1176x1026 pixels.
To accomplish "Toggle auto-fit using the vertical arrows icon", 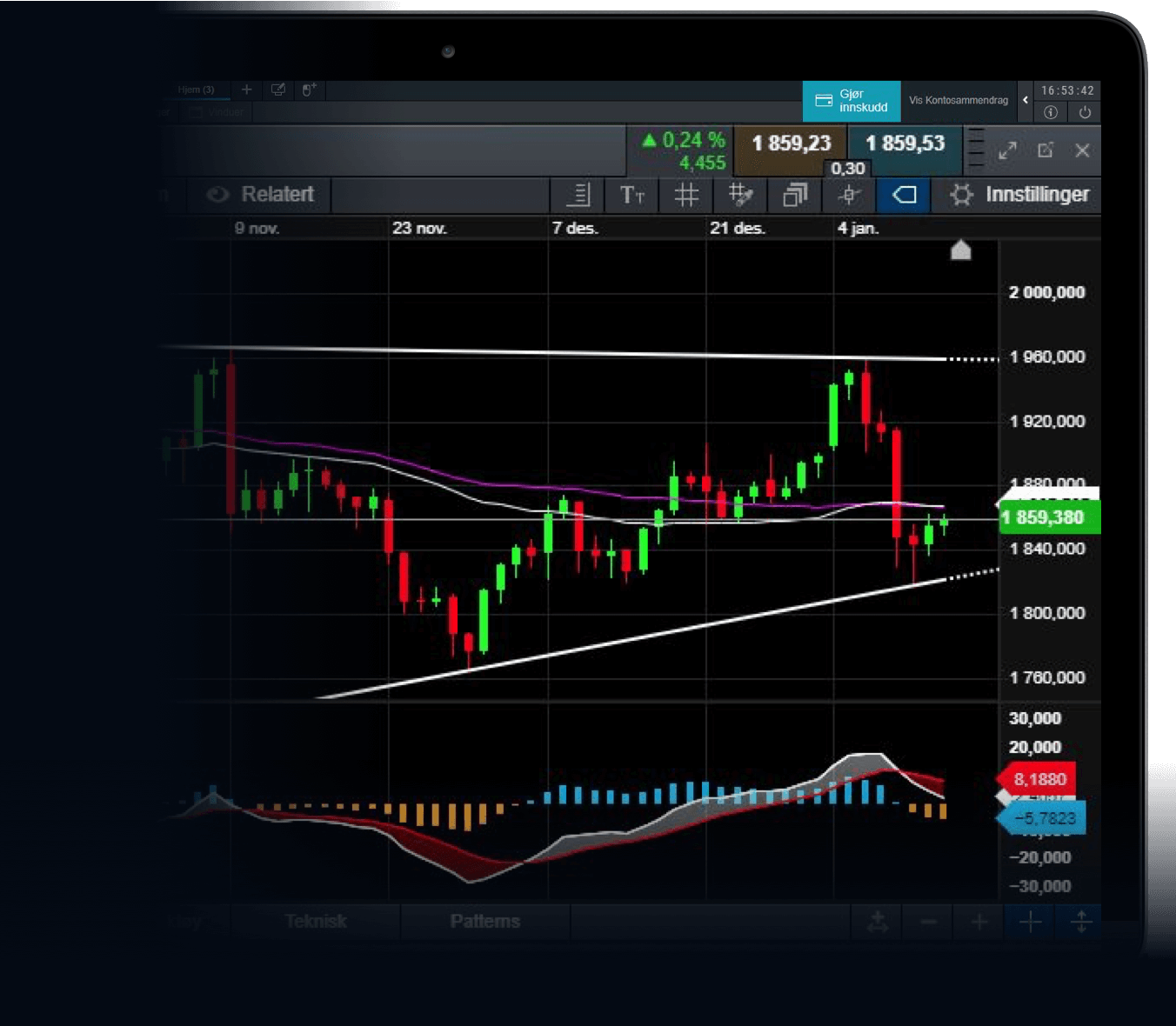I will 1081,922.
